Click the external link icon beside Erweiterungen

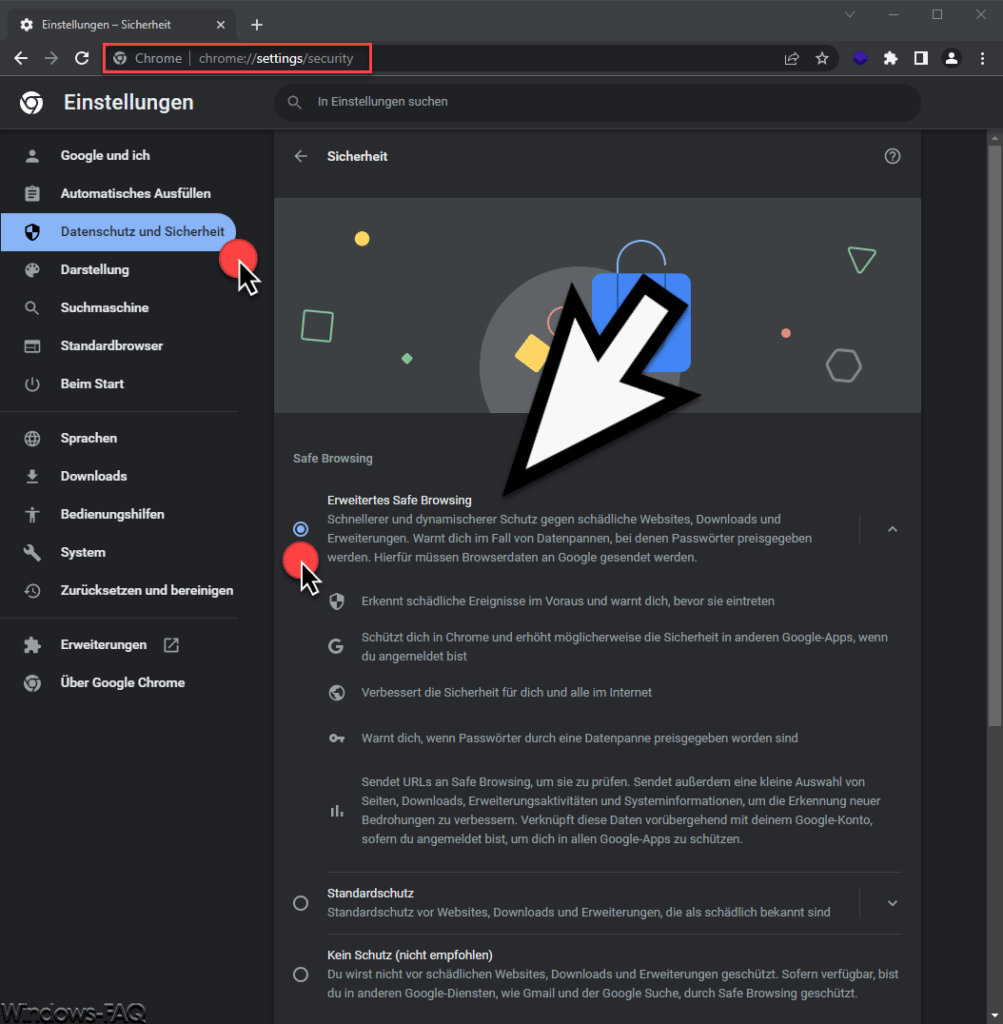point(171,645)
